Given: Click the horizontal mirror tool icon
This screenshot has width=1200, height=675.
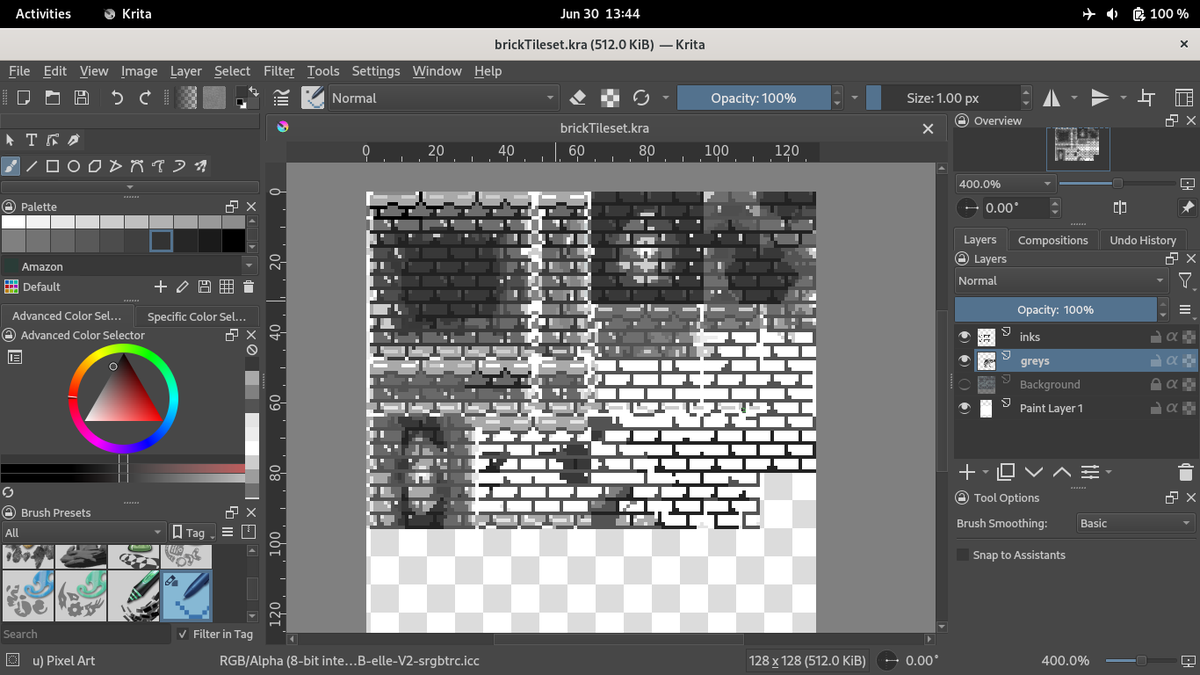Looking at the screenshot, I should point(1052,98).
